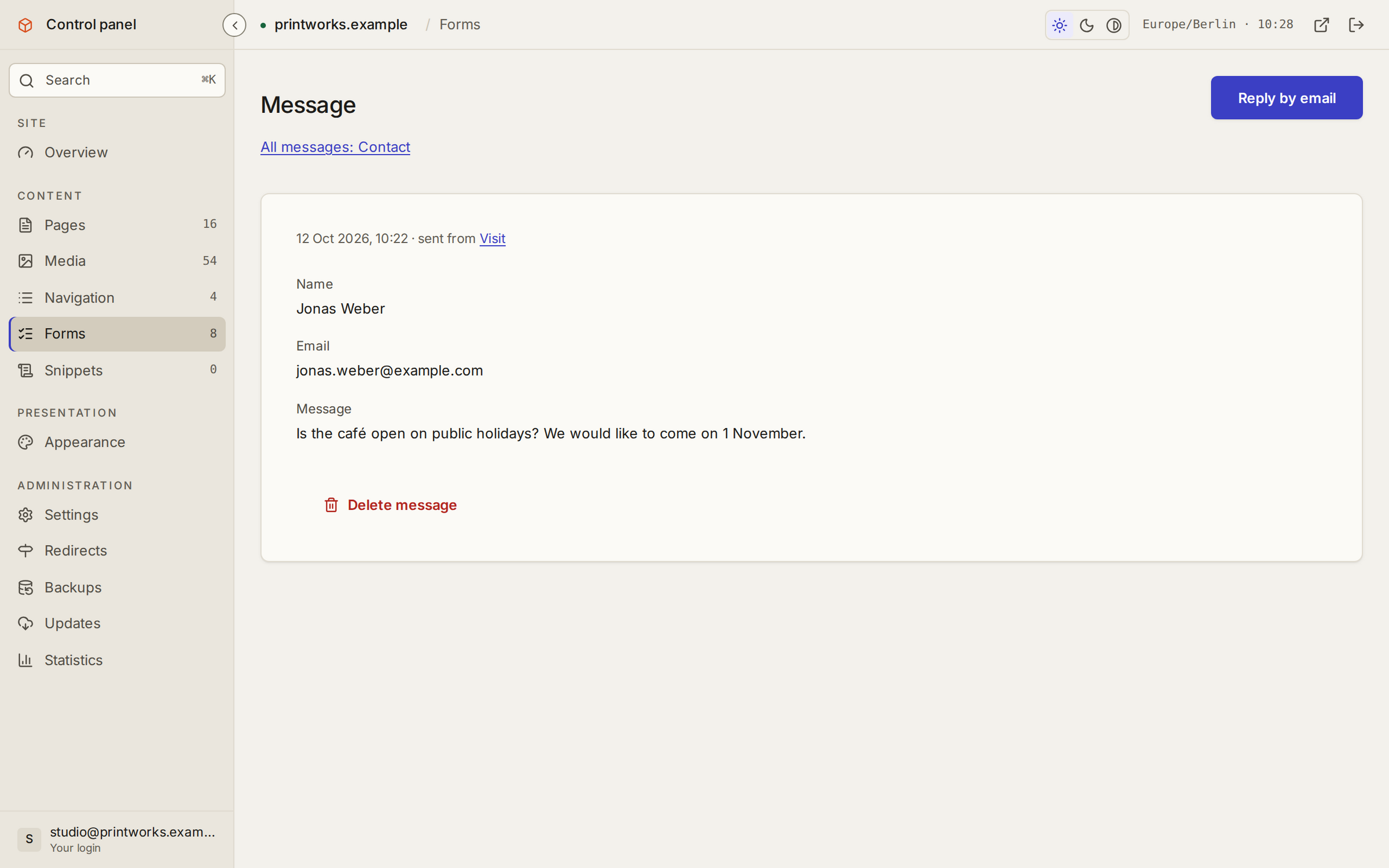Click the Redirects signpost icon
The width and height of the screenshot is (1389, 868).
tap(25, 551)
